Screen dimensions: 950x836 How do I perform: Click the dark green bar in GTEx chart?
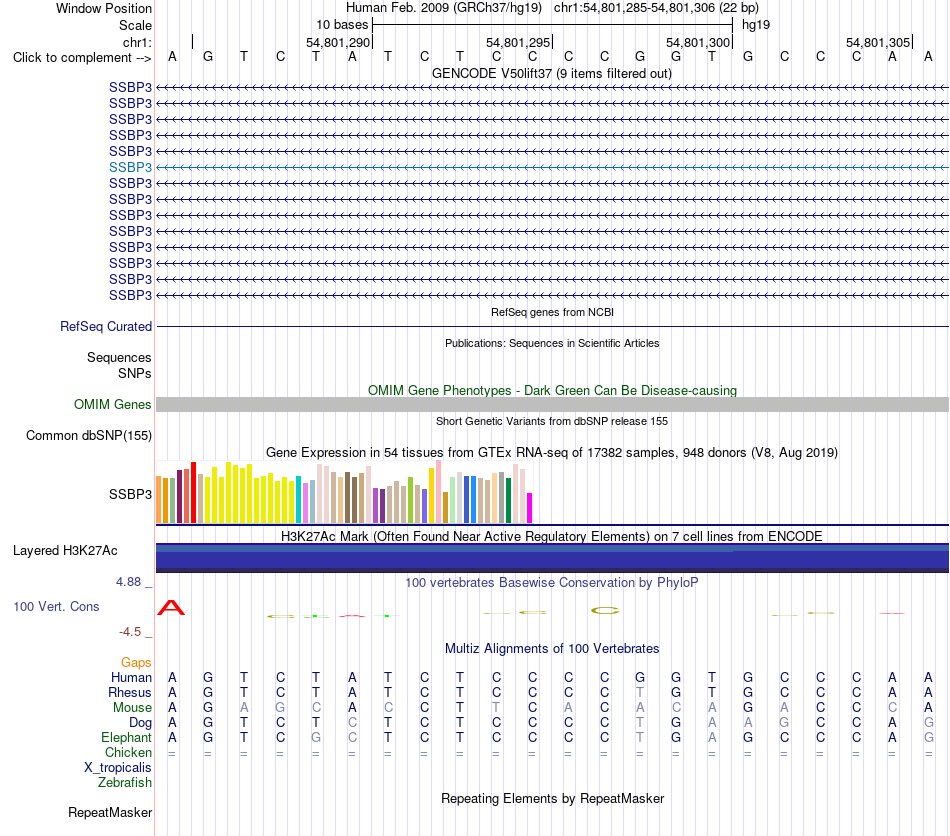(508, 500)
